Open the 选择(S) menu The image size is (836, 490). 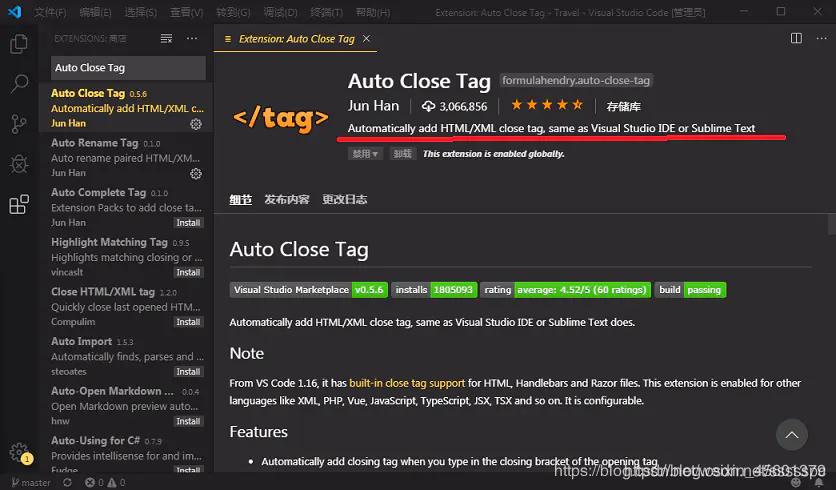pyautogui.click(x=140, y=12)
